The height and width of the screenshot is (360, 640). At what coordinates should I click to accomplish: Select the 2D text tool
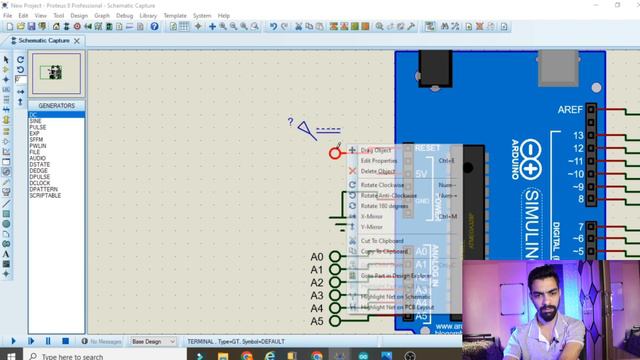(6, 254)
